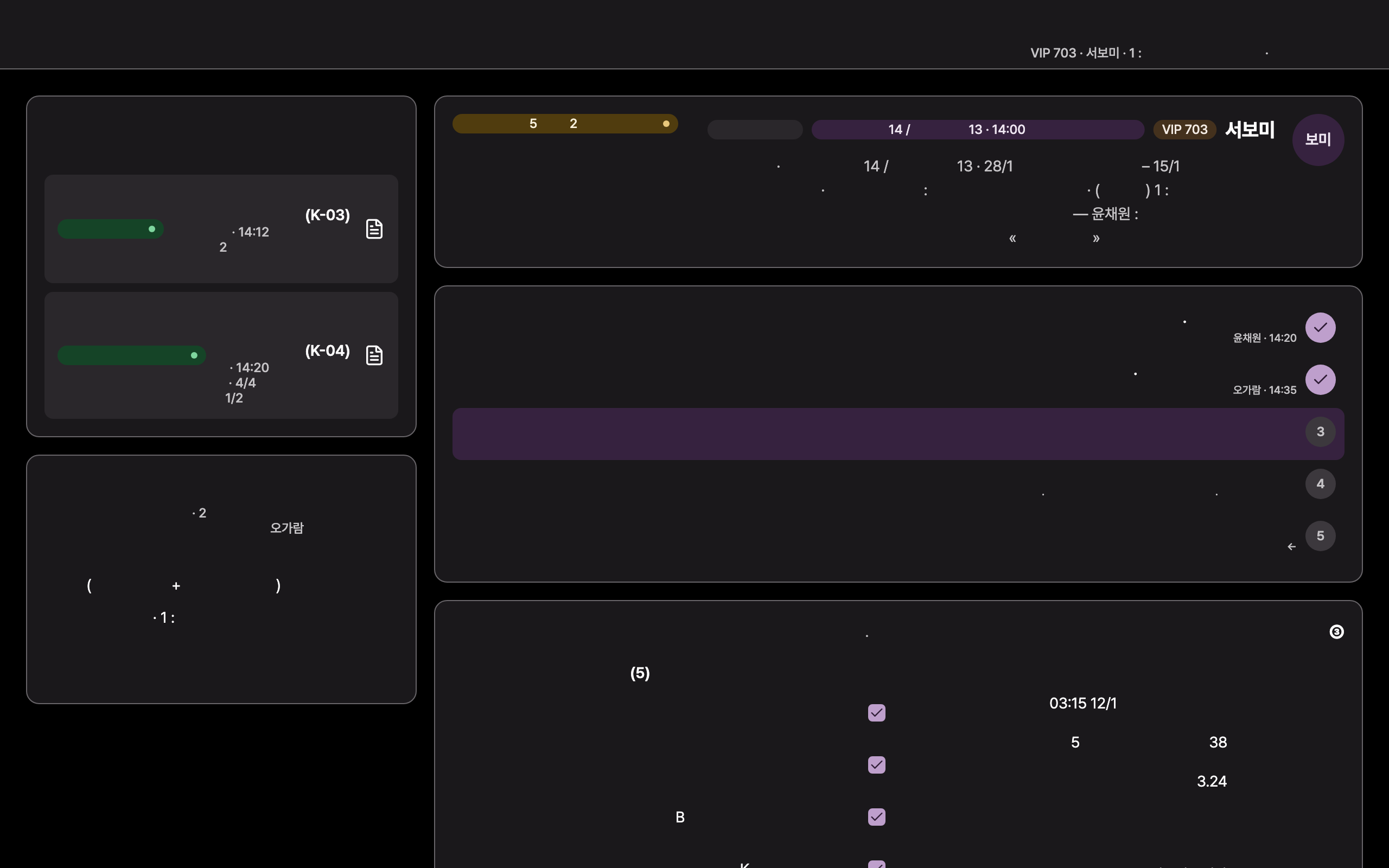Image resolution: width=1389 pixels, height=868 pixels.
Task: Click the purple pill reading 13 · 14:00
Action: [x=978, y=130]
